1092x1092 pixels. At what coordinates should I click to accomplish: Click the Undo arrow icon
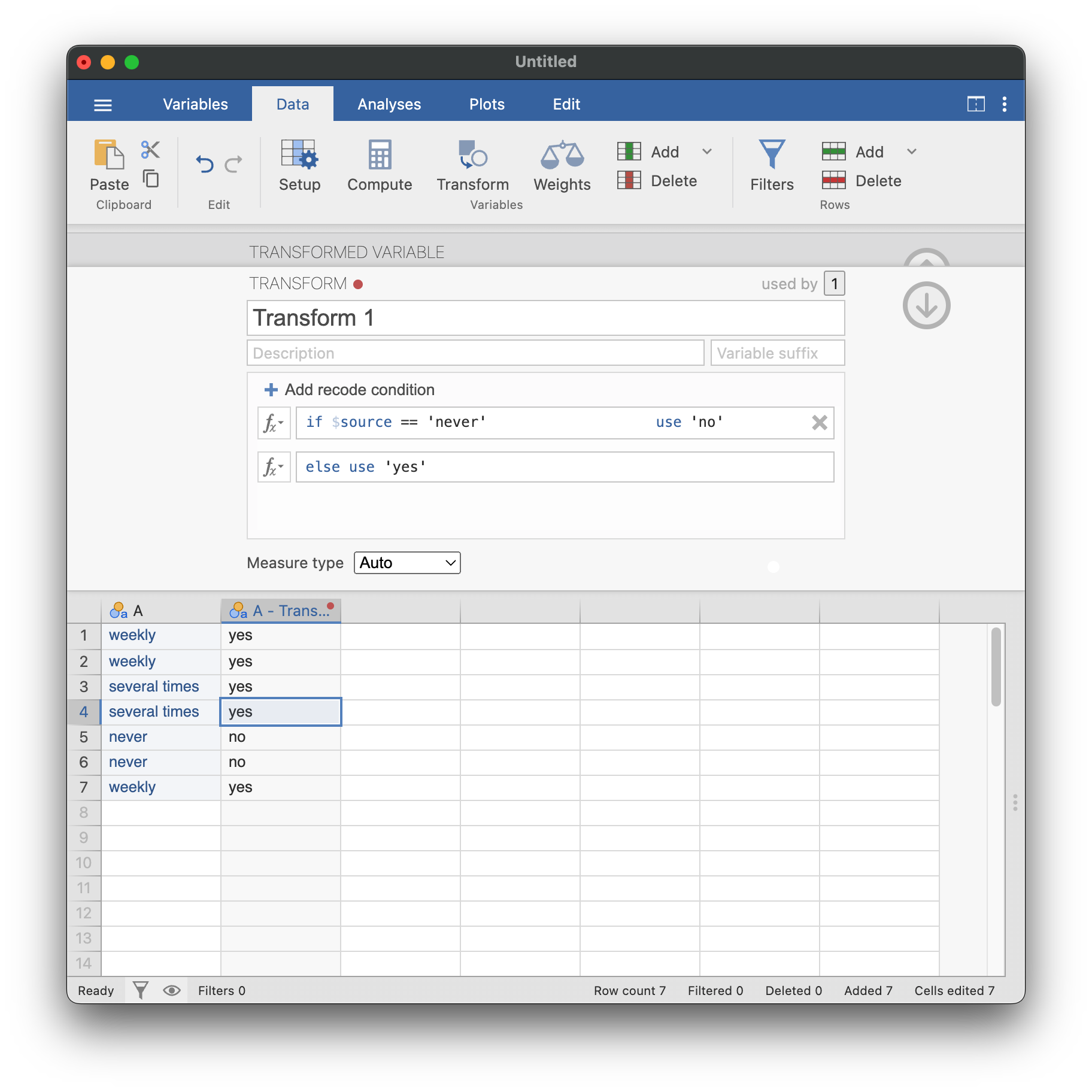click(x=205, y=164)
